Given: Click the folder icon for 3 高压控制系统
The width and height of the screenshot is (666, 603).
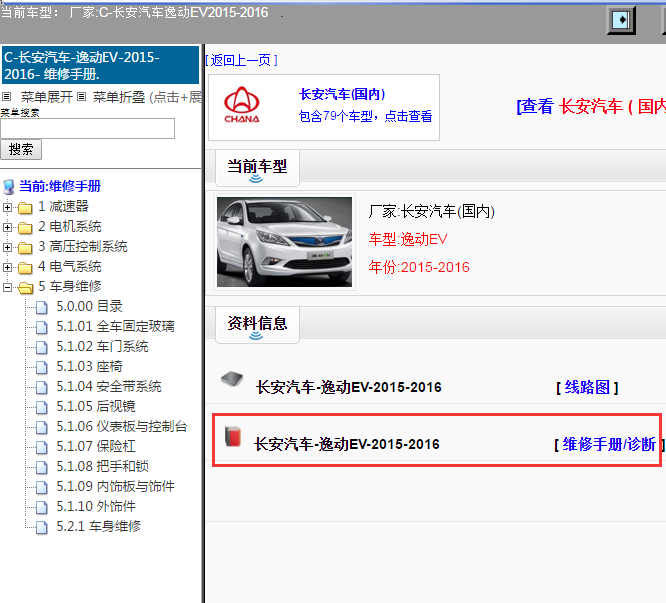Looking at the screenshot, I should [x=25, y=248].
